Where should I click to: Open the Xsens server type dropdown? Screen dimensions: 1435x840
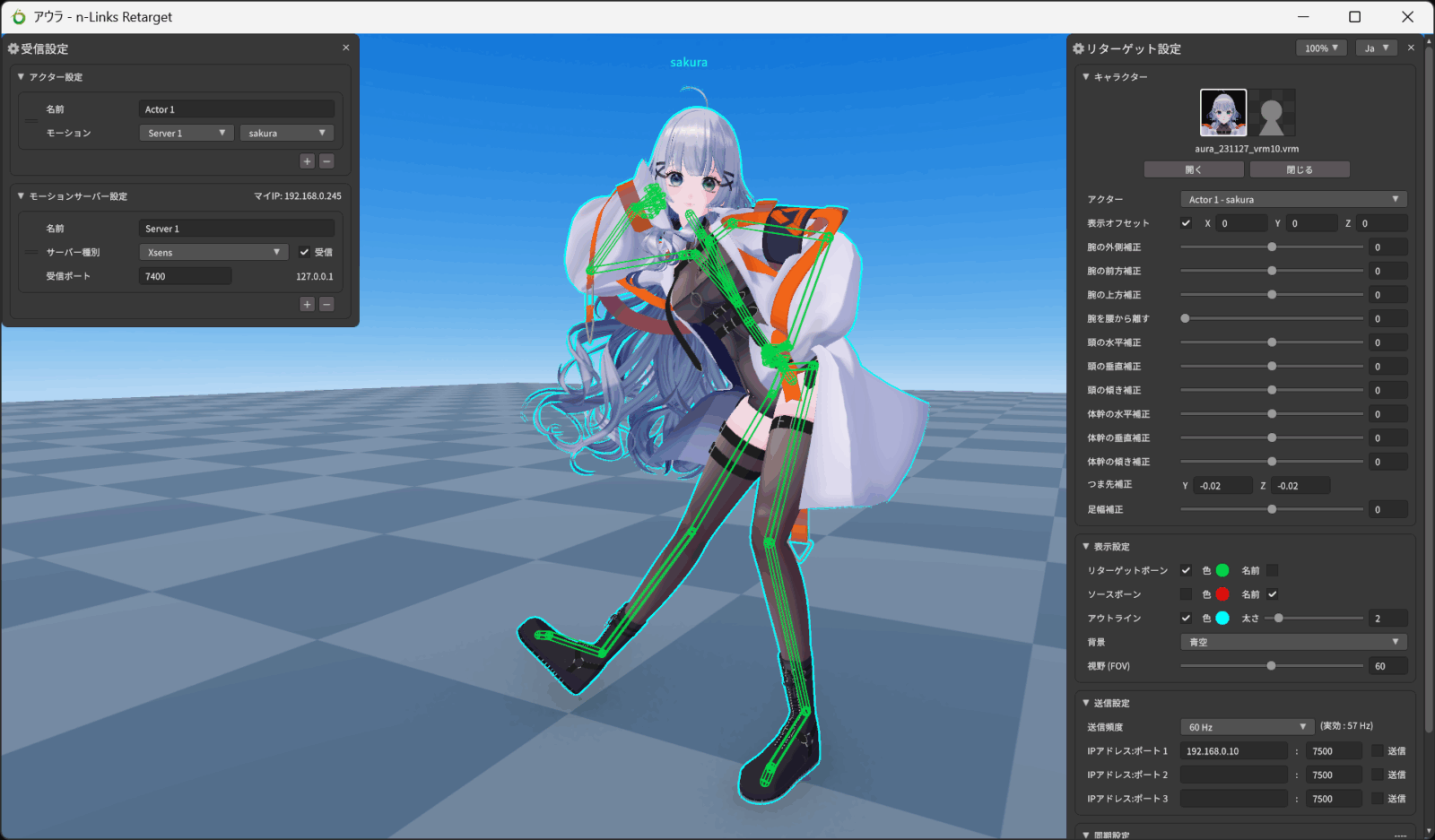213,252
